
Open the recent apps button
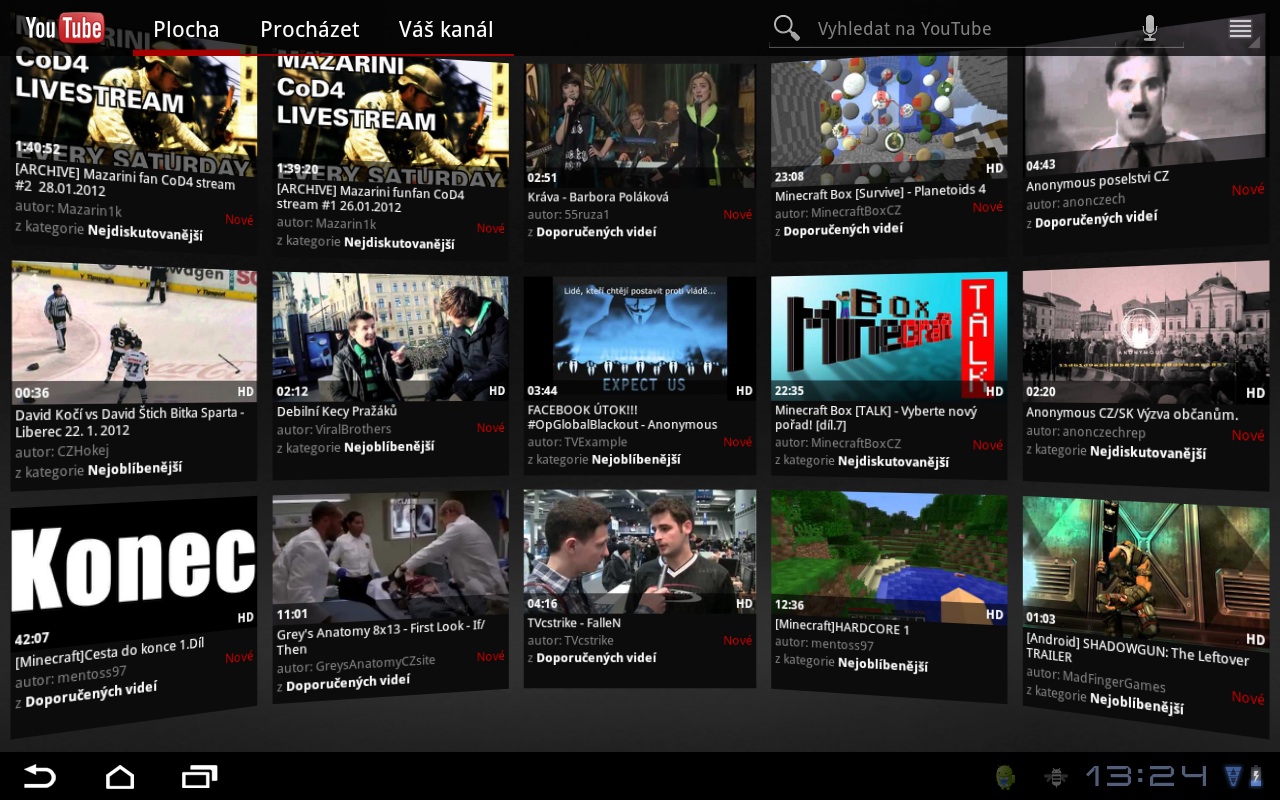pos(200,776)
